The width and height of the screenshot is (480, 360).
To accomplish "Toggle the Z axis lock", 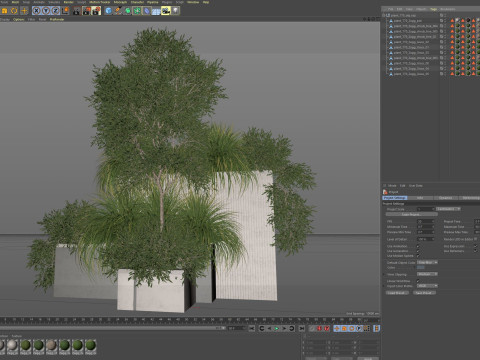I will pyautogui.click(x=55, y=11).
